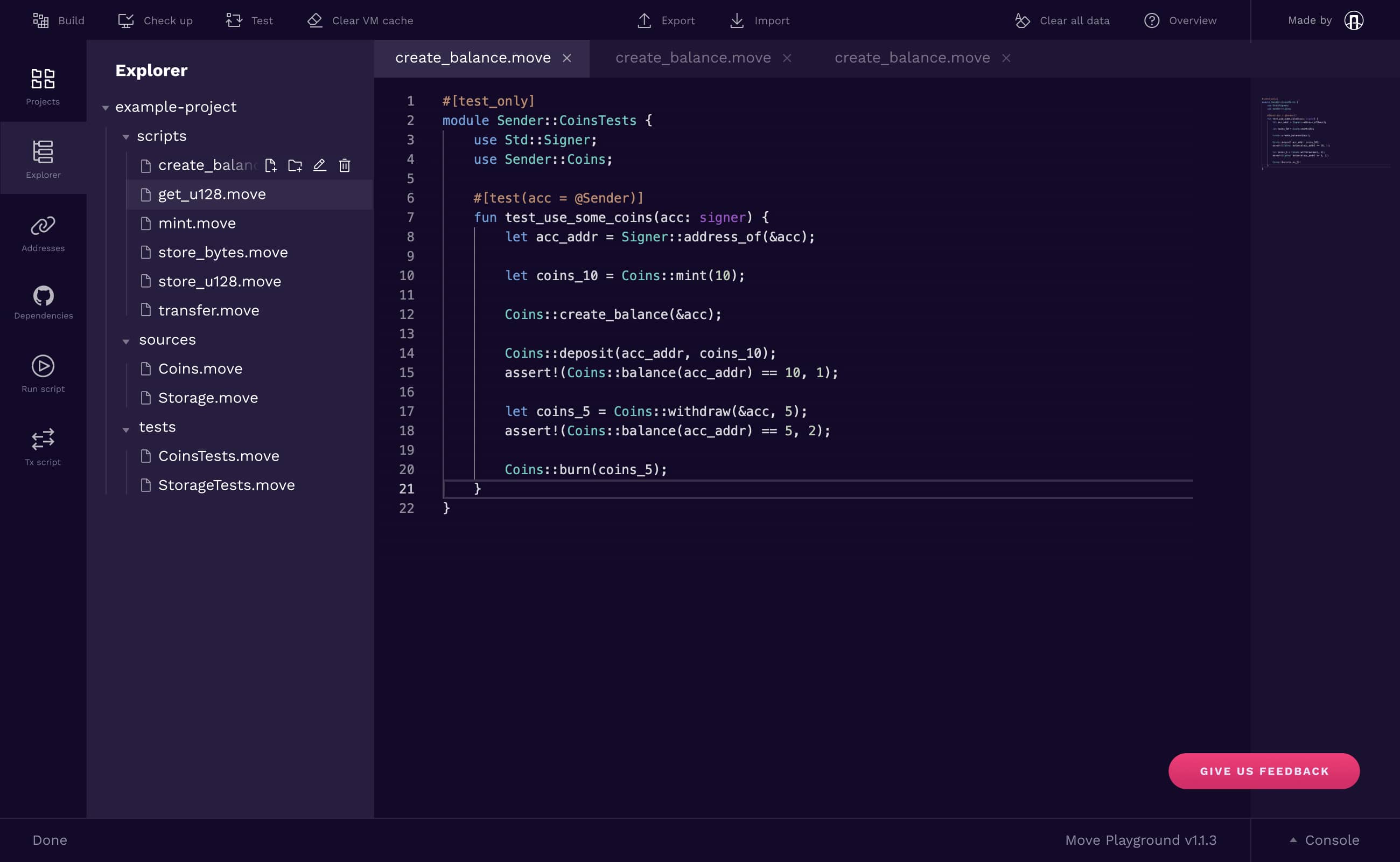Collapse the scripts folder
Screen dimensions: 1400x862
pos(127,136)
